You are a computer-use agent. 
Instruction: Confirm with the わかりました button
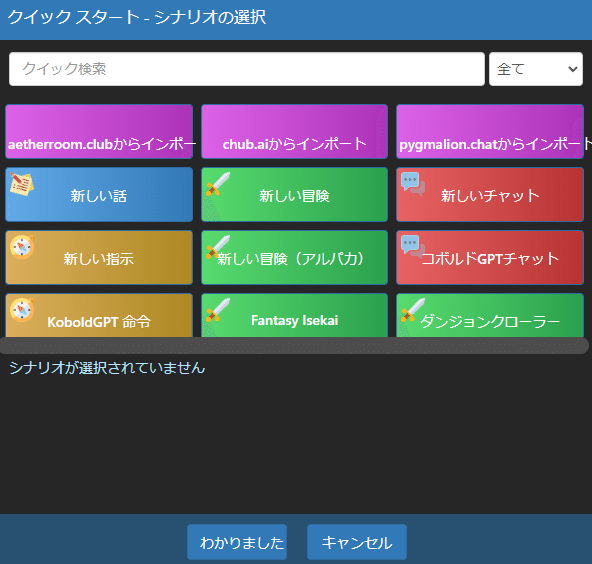coord(237,542)
